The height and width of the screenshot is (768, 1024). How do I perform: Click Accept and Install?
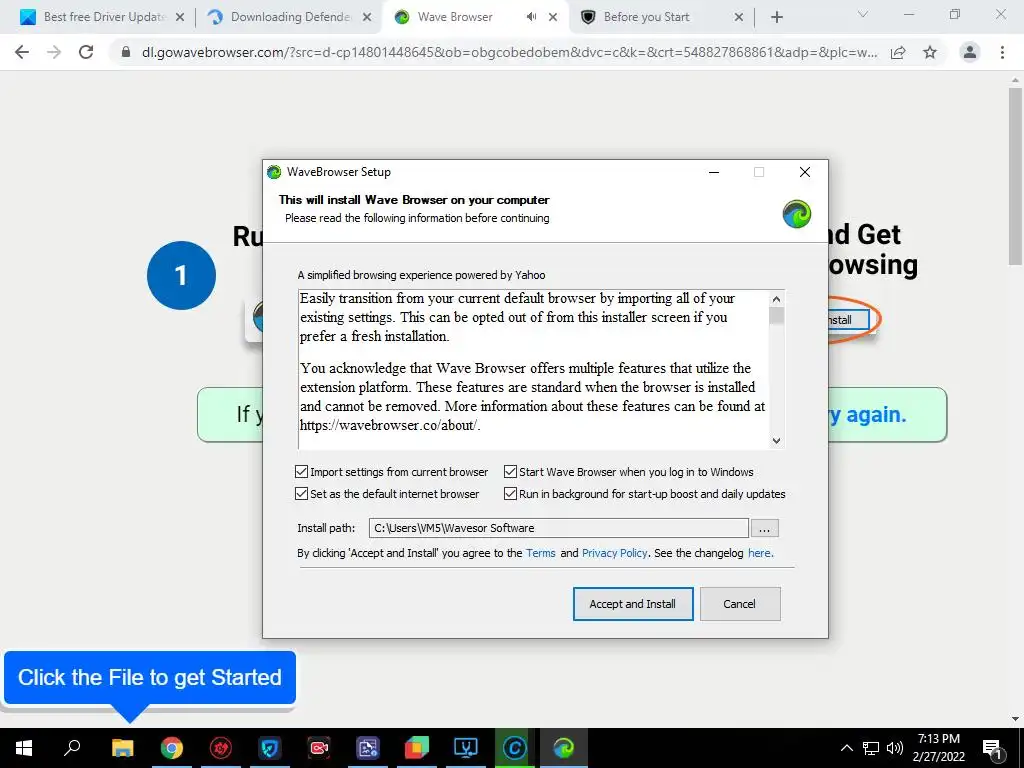pyautogui.click(x=633, y=604)
